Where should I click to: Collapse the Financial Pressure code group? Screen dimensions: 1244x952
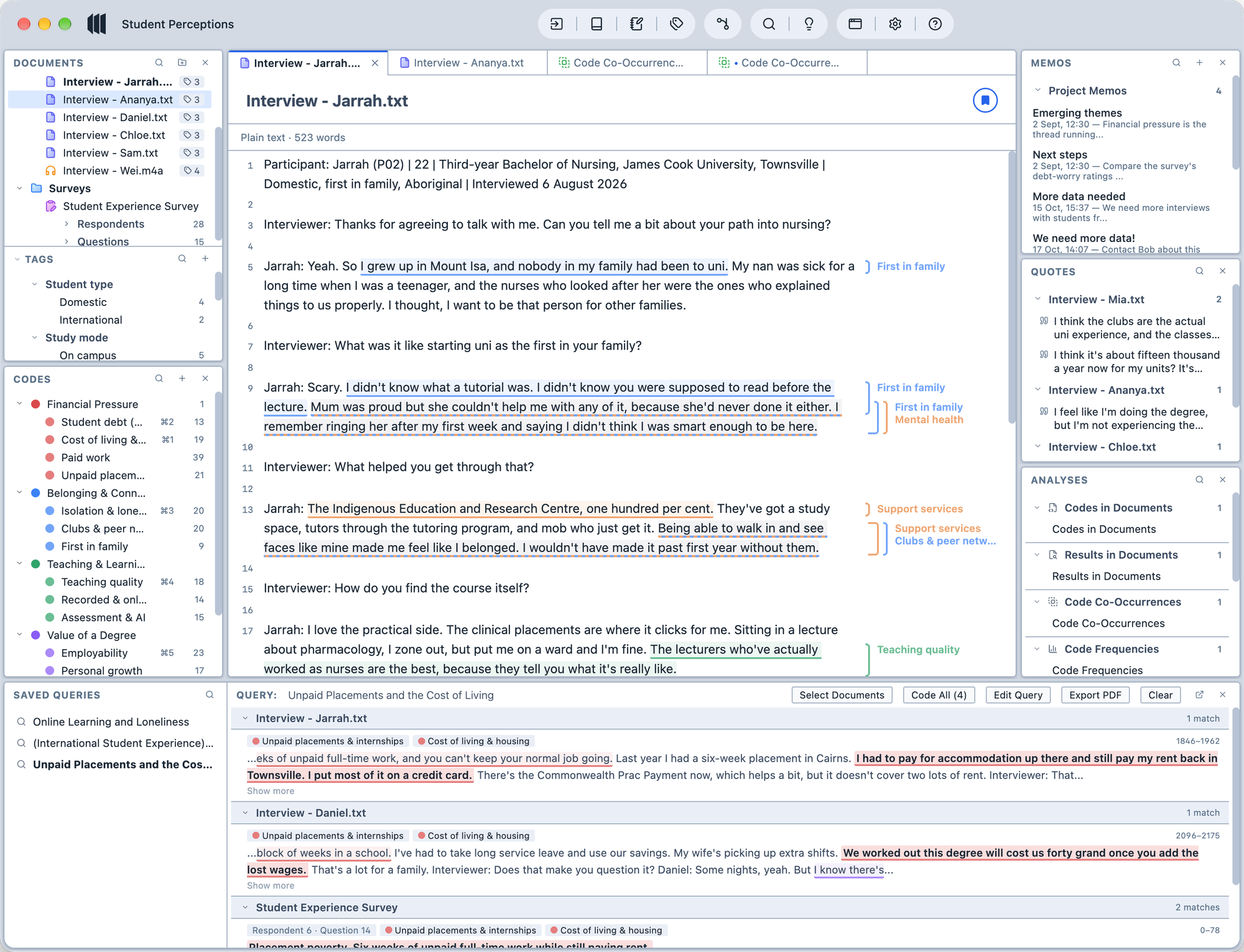pyautogui.click(x=19, y=404)
